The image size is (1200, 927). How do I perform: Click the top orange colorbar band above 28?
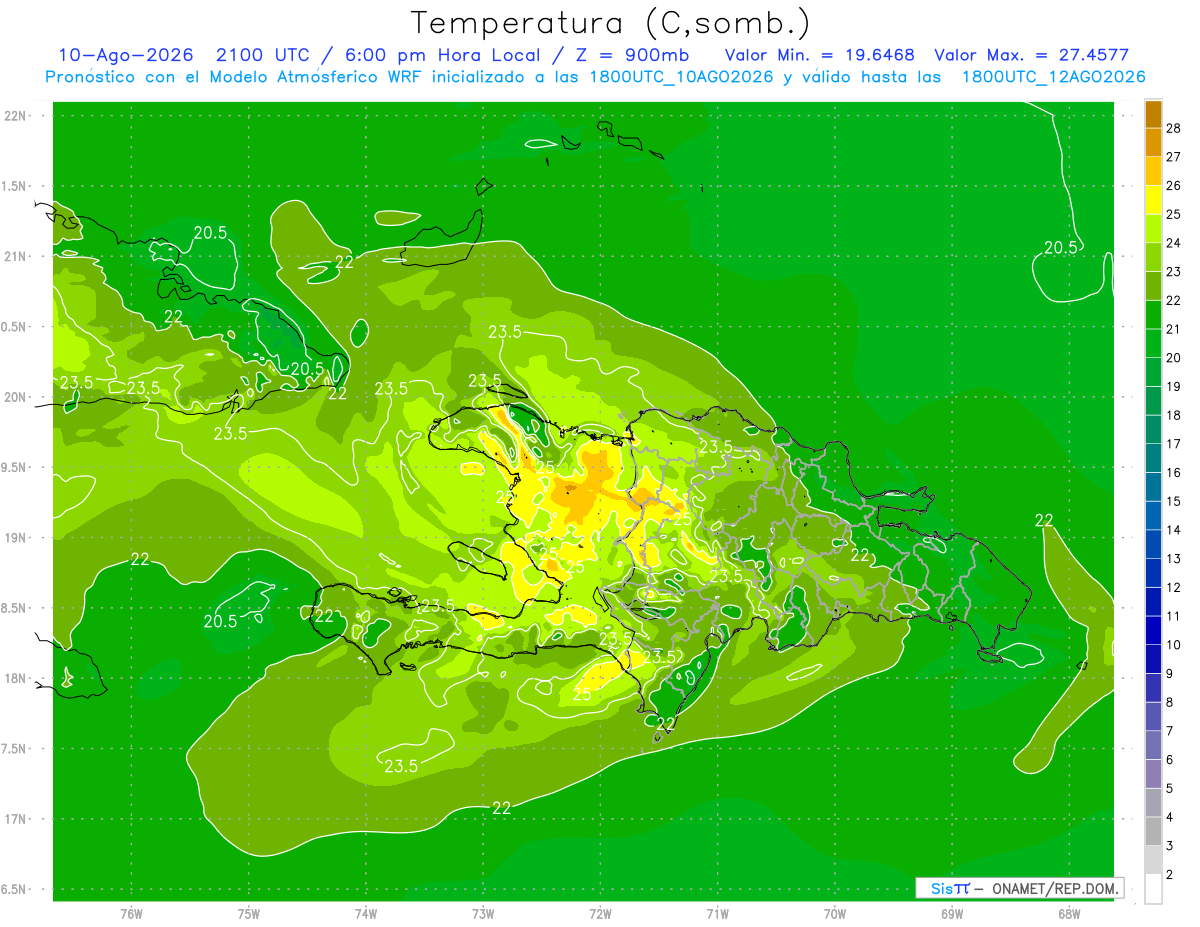(1154, 114)
